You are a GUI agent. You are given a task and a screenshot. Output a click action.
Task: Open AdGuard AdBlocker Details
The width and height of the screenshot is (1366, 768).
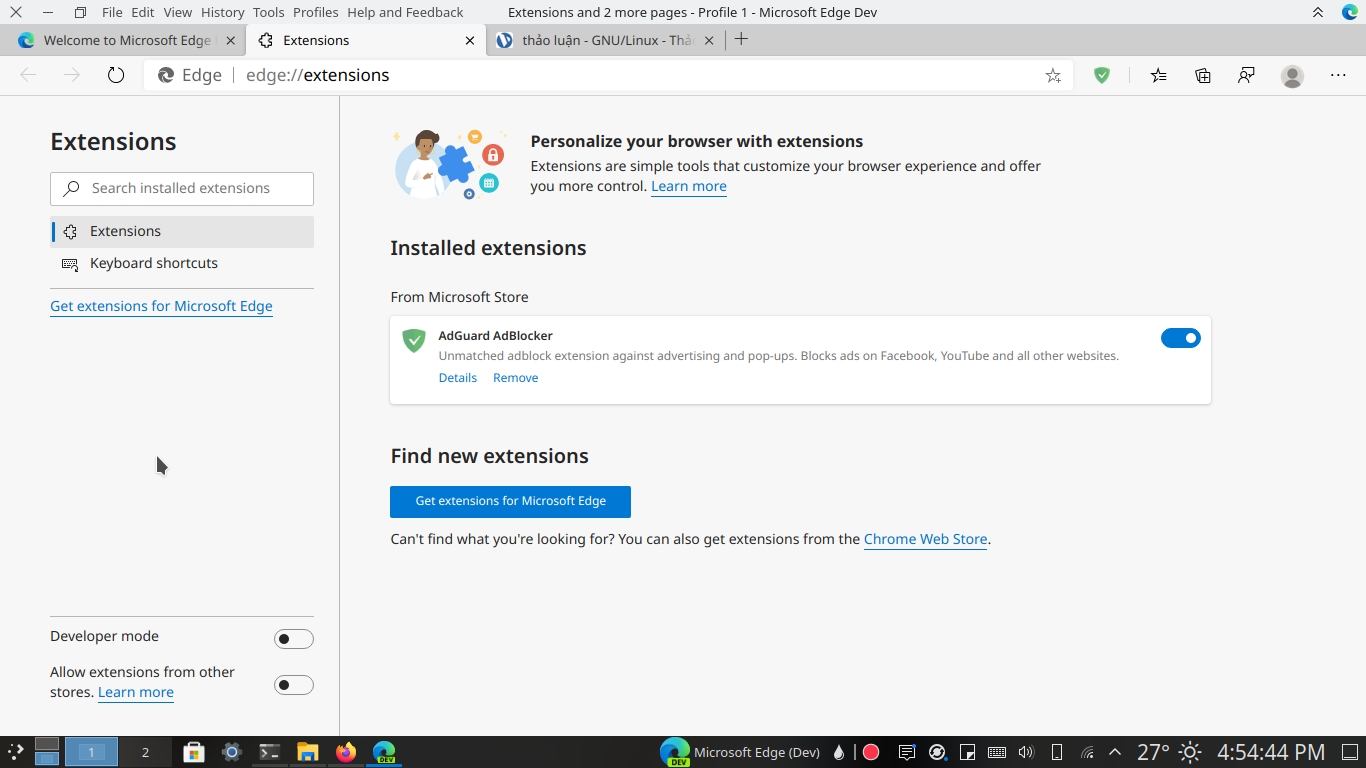(x=458, y=378)
